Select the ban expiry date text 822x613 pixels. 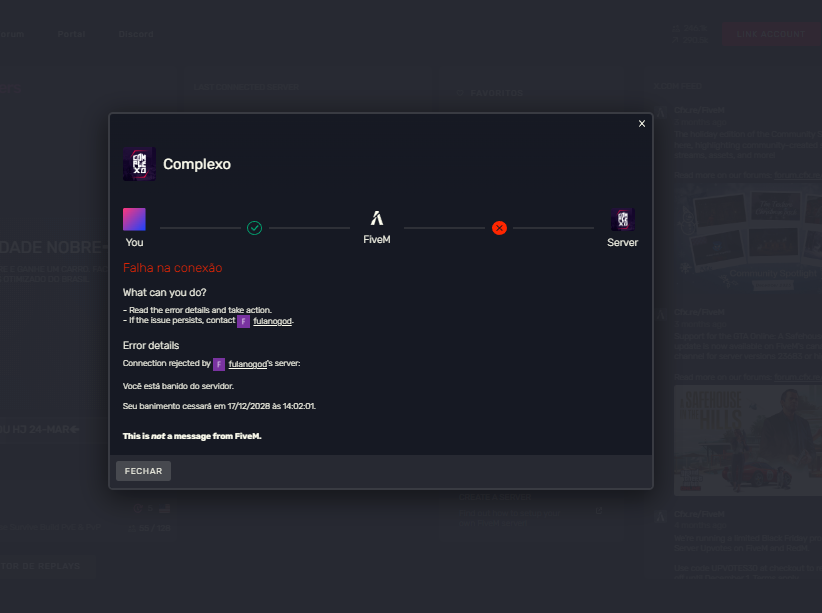(x=219, y=406)
